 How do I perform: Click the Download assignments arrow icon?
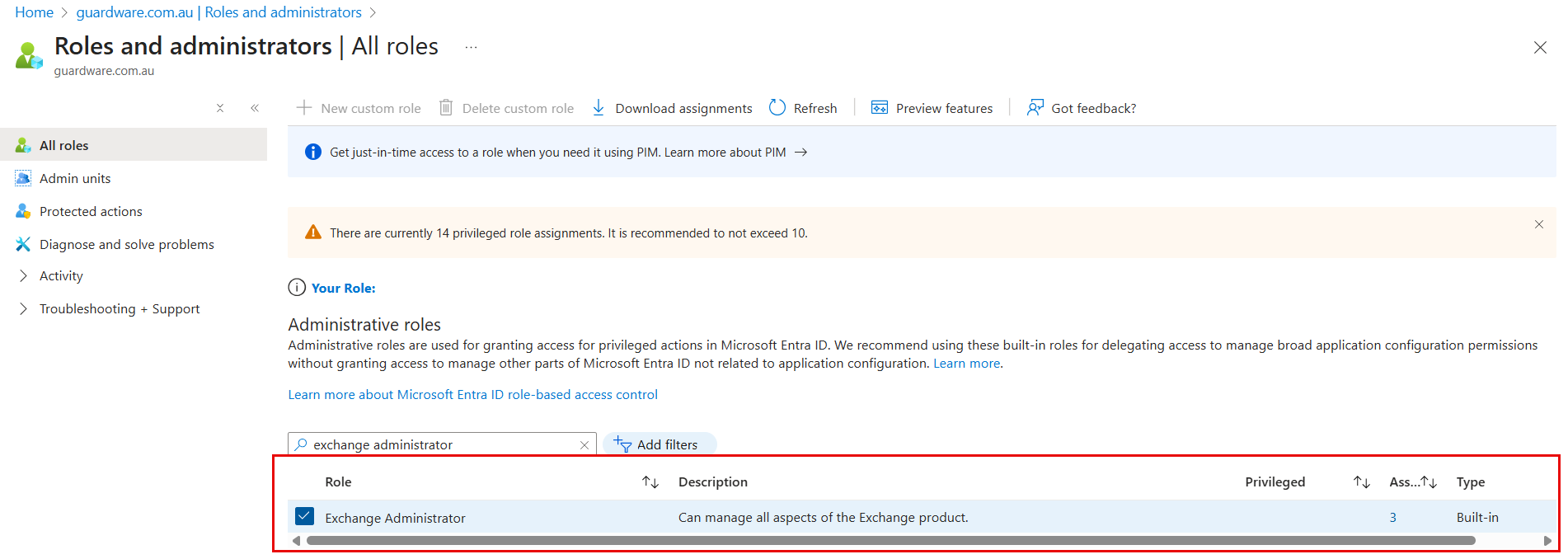(x=599, y=108)
